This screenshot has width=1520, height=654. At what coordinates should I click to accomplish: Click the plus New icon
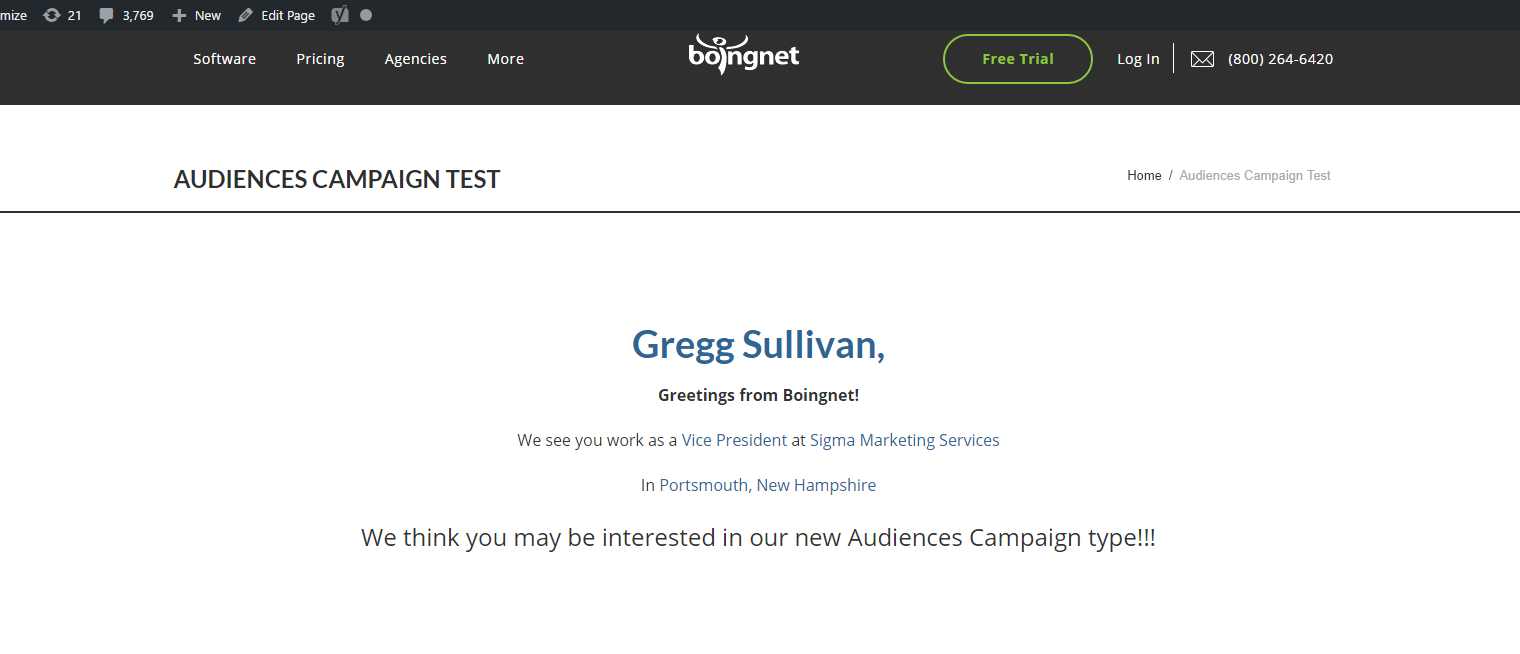[179, 15]
